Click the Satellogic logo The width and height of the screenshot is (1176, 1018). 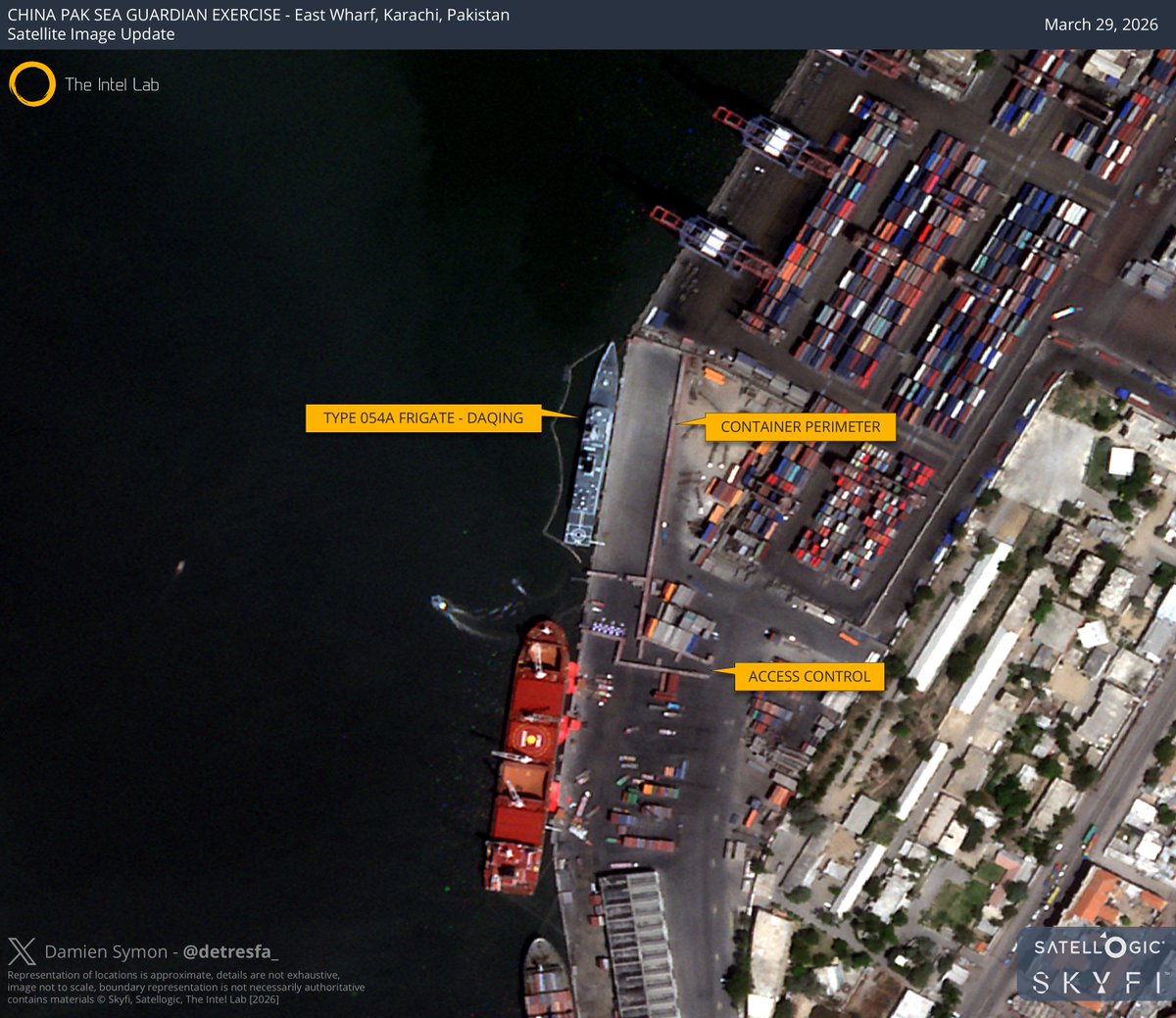pyautogui.click(x=1099, y=946)
